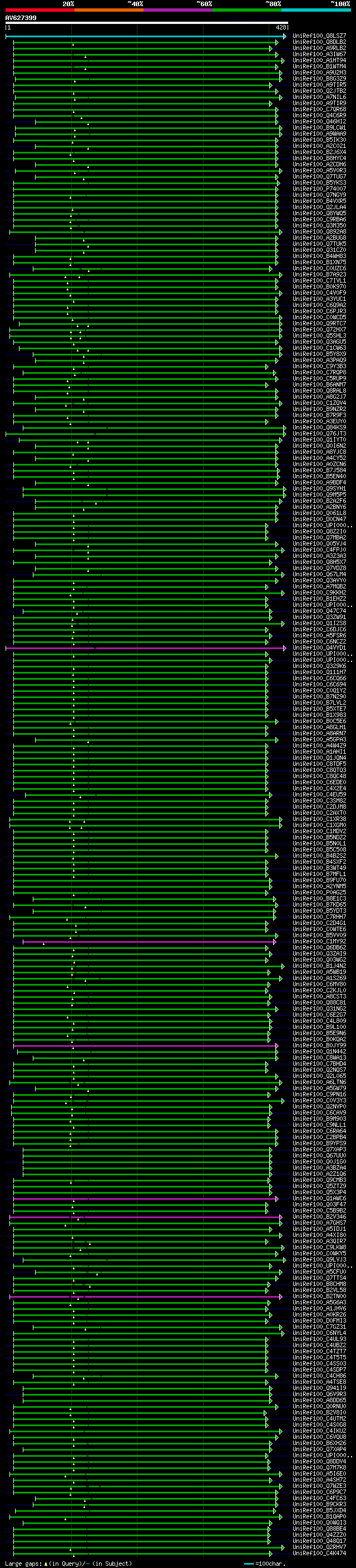Select hit label UniRef100_C8TDF5
The height and width of the screenshot is (1568, 356).
(x=319, y=764)
